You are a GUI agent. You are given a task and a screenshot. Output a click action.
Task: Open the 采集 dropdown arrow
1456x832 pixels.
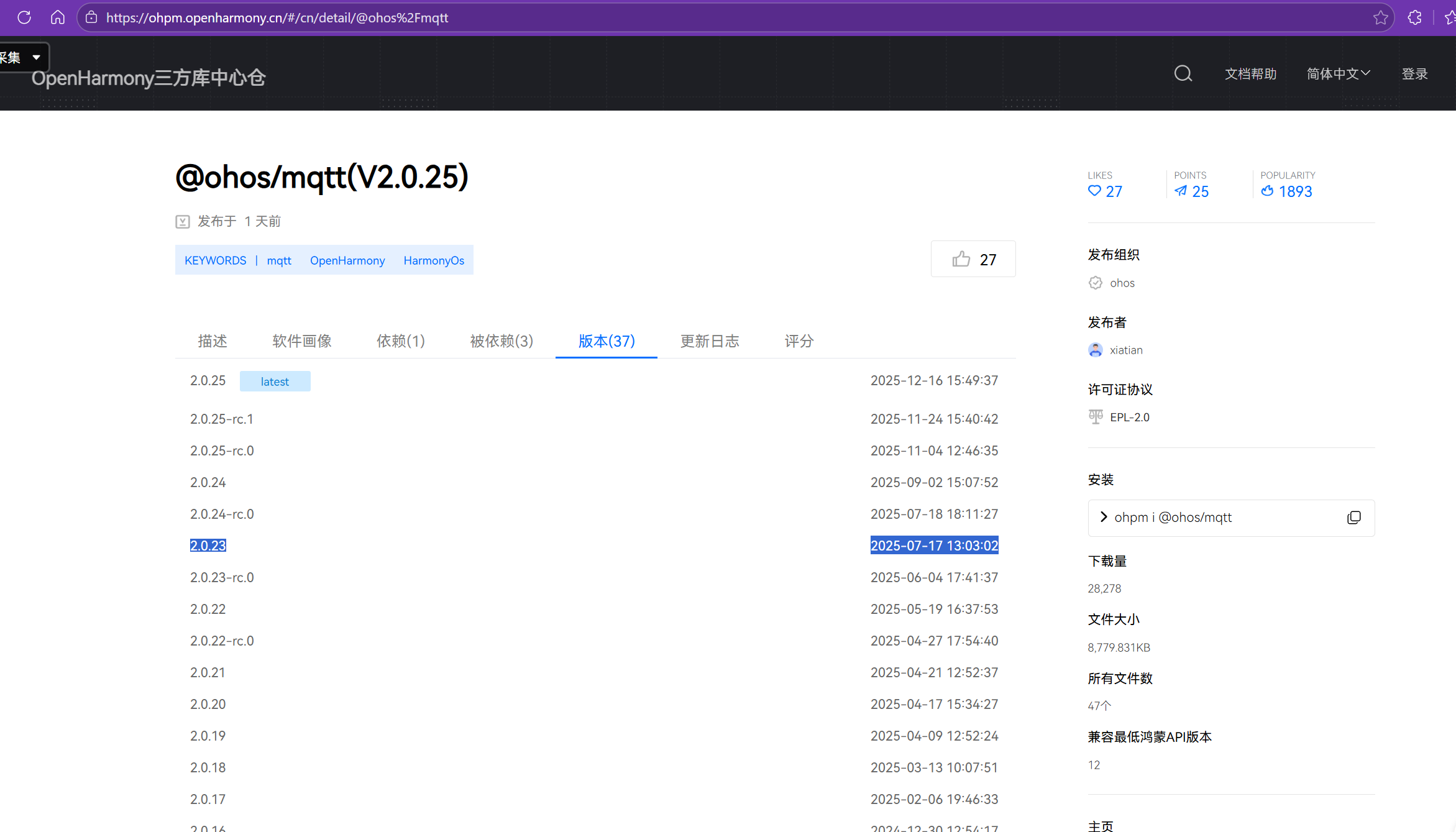37,57
